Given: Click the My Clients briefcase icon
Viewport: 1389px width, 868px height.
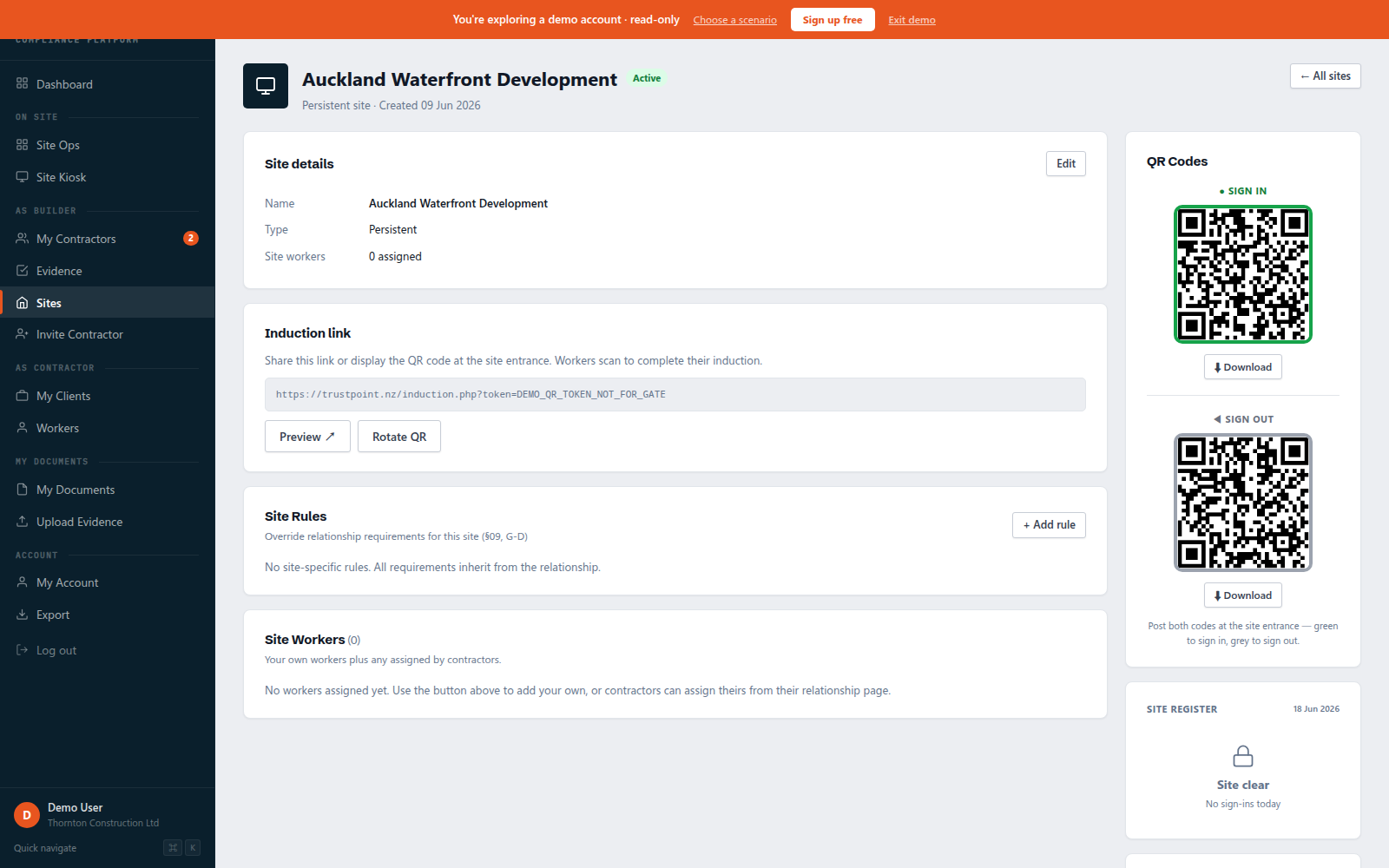Looking at the screenshot, I should 23,395.
